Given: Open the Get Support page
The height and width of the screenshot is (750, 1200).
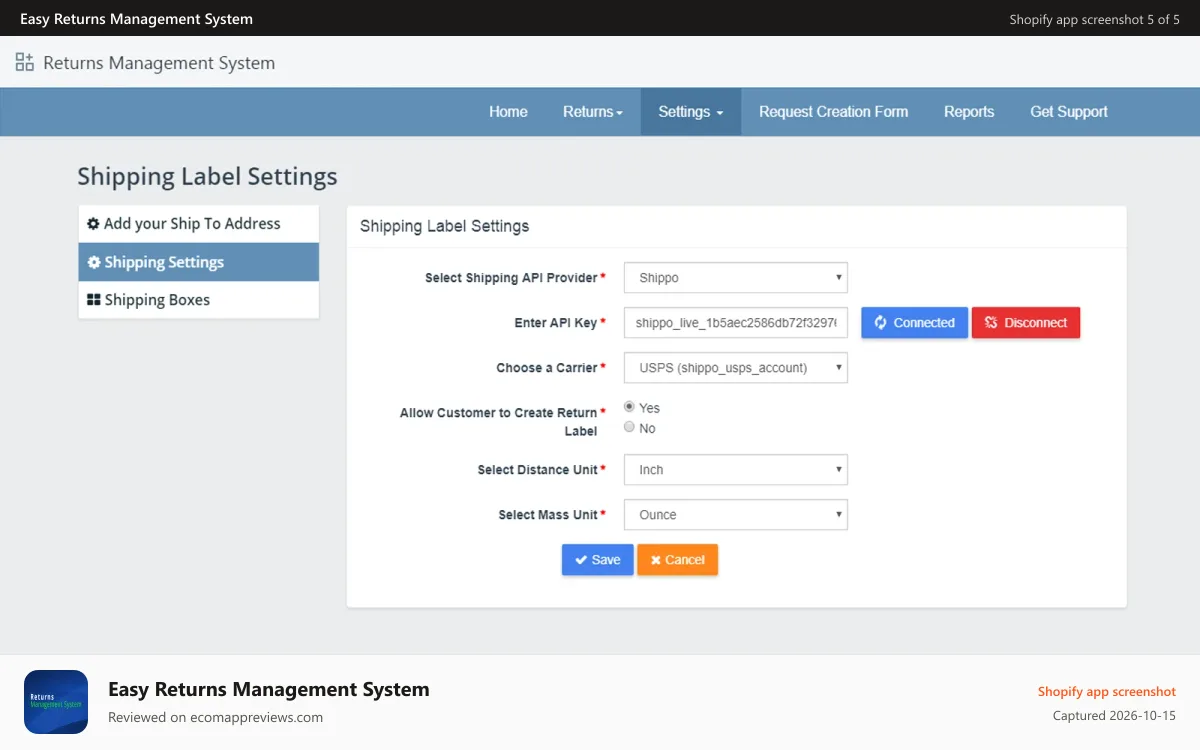Looking at the screenshot, I should [x=1069, y=112].
